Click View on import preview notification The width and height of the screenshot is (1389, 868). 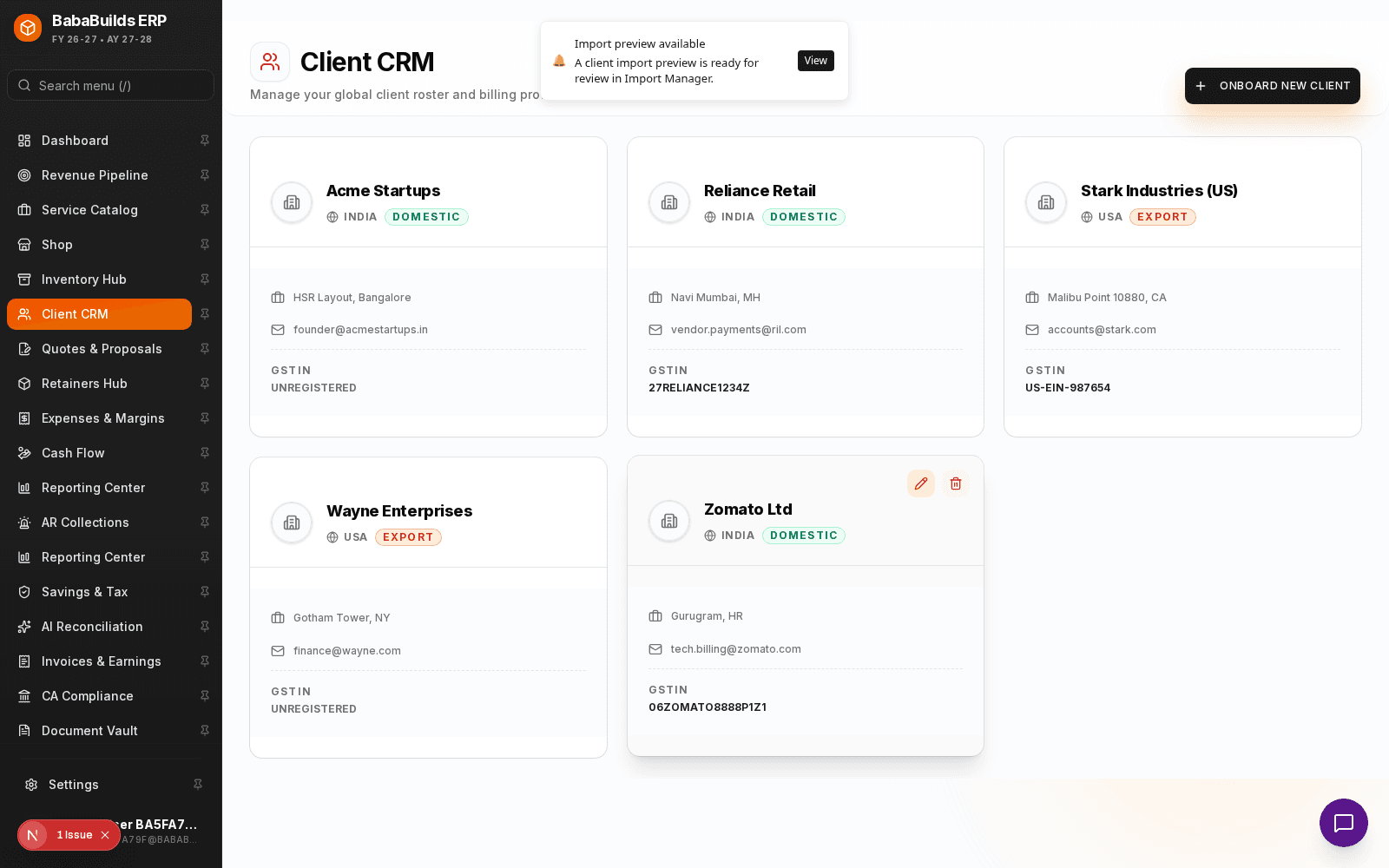(816, 61)
